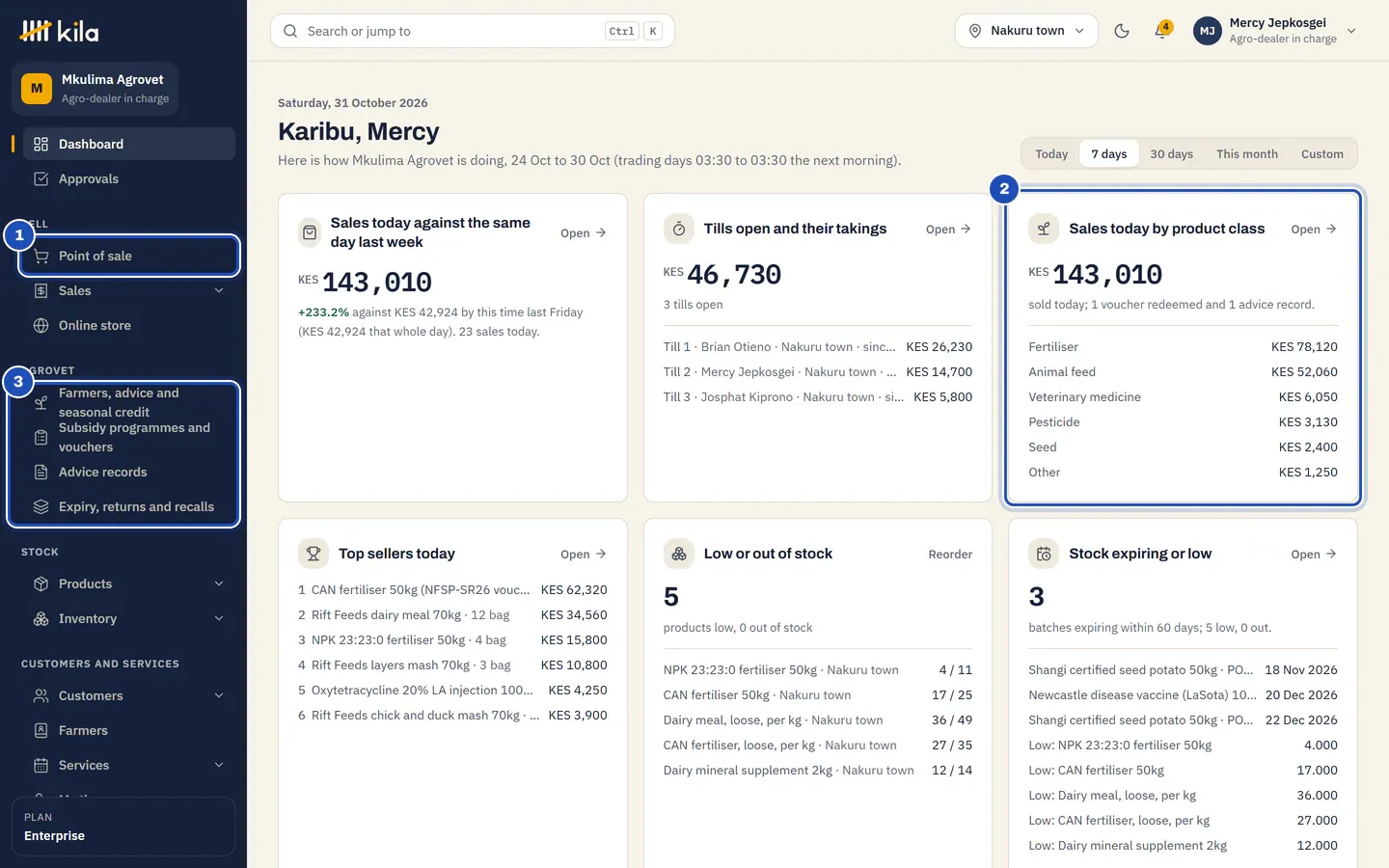This screenshot has width=1389, height=868.
Task: Click the Sales today receipt icon
Action: [x=310, y=232]
